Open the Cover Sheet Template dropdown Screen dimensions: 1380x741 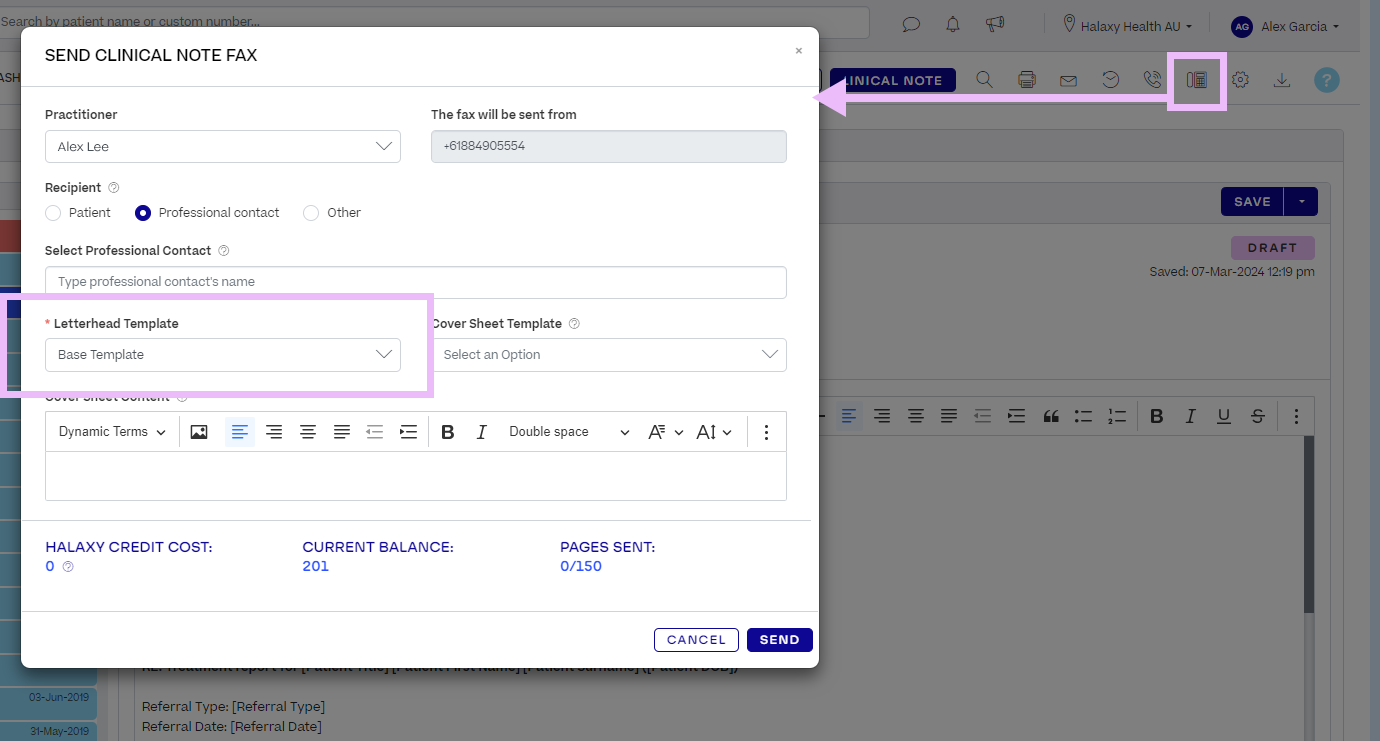(x=609, y=355)
